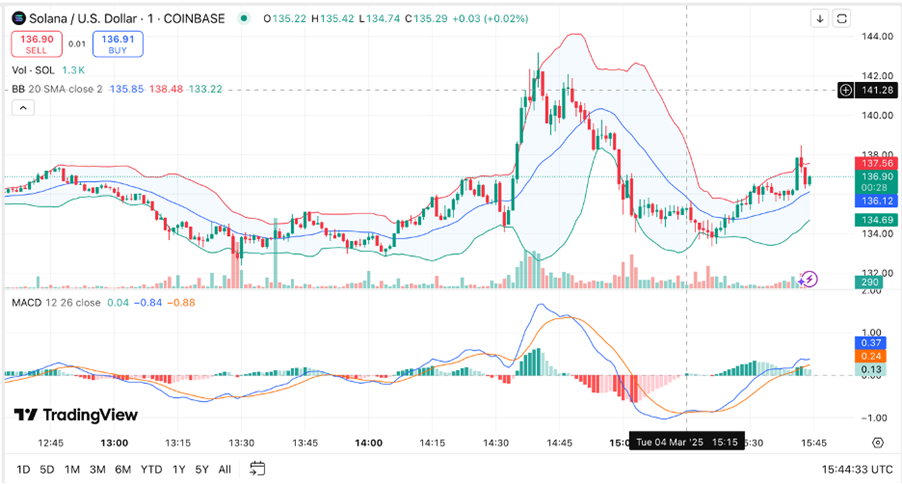
Task: Open time axis settings gear icon
Action: click(x=877, y=441)
